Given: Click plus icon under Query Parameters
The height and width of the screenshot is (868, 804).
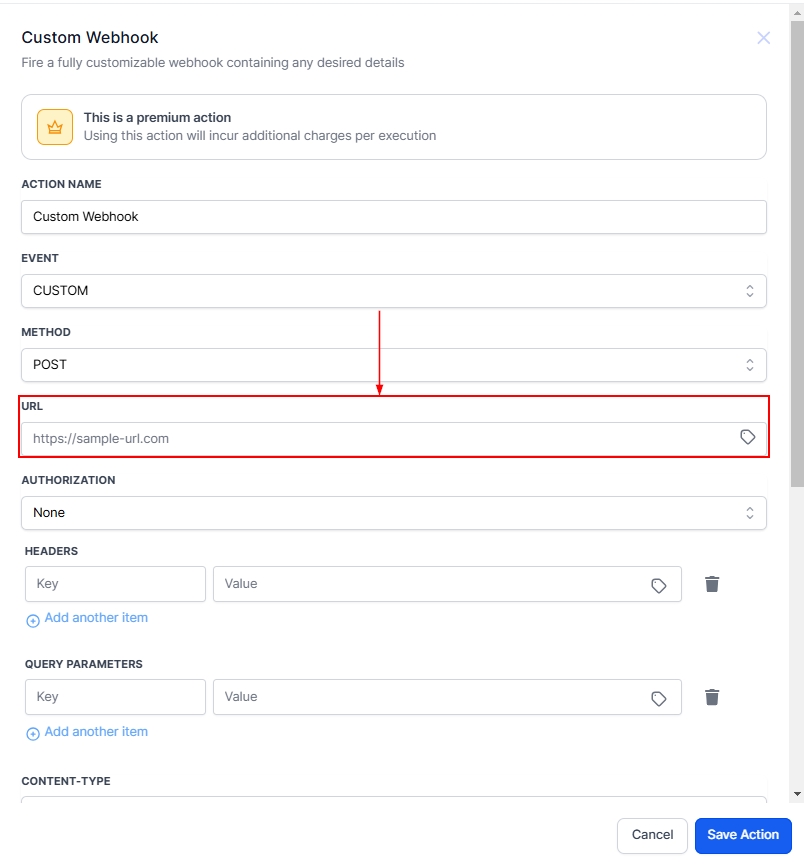Looking at the screenshot, I should (33, 733).
